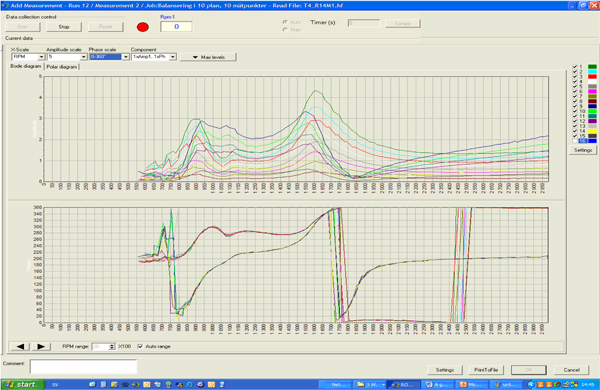Expand the X-Scale RPM dropdown
The image size is (600, 390).
coord(41,57)
